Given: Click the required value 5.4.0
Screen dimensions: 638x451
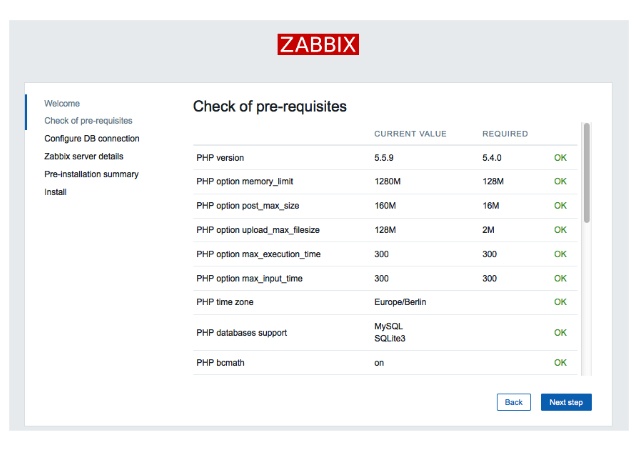Looking at the screenshot, I should click(x=492, y=158).
